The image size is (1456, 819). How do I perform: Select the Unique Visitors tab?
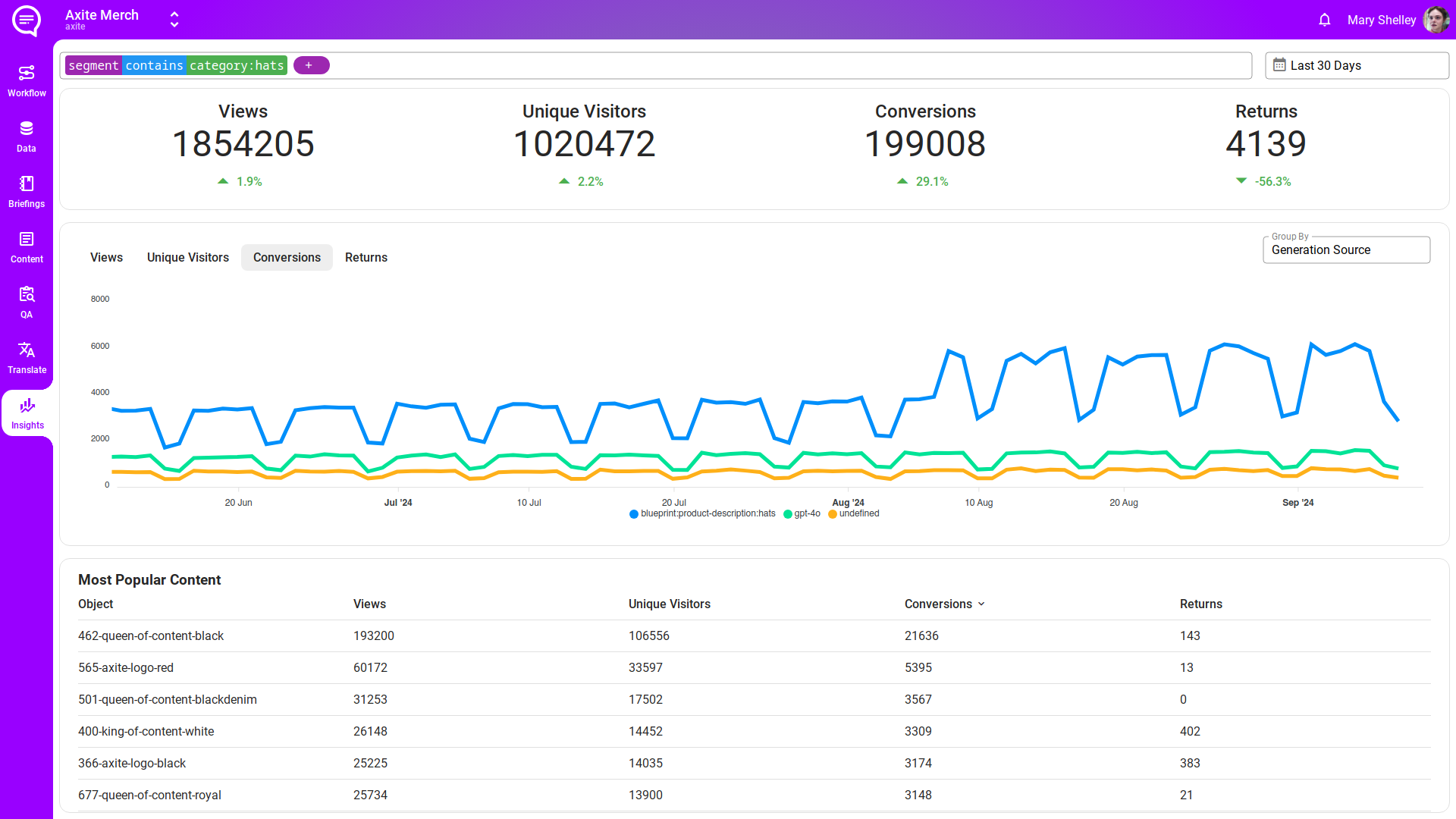[x=187, y=257]
